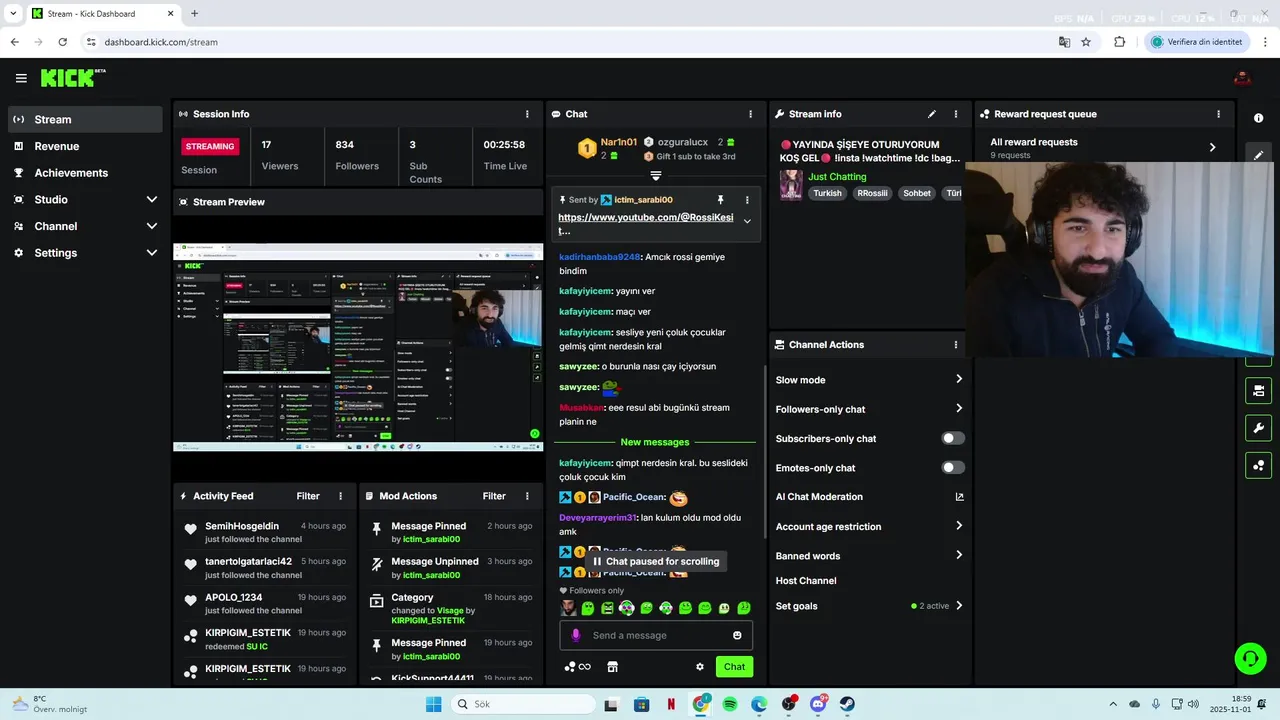This screenshot has width=1280, height=720.
Task: Expand the Settings sidebar section
Action: coord(151,253)
